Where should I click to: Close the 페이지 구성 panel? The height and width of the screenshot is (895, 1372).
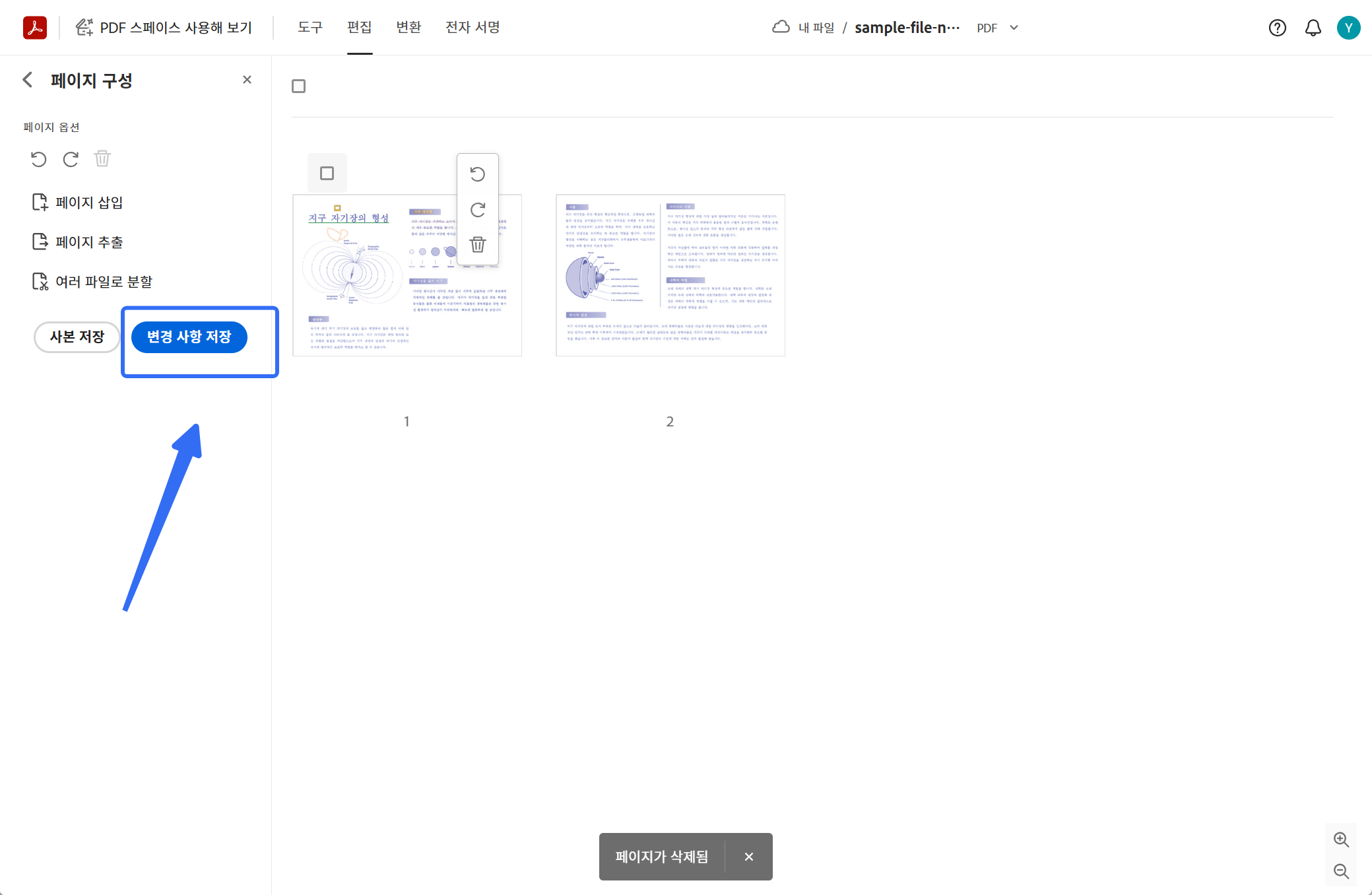pos(247,80)
